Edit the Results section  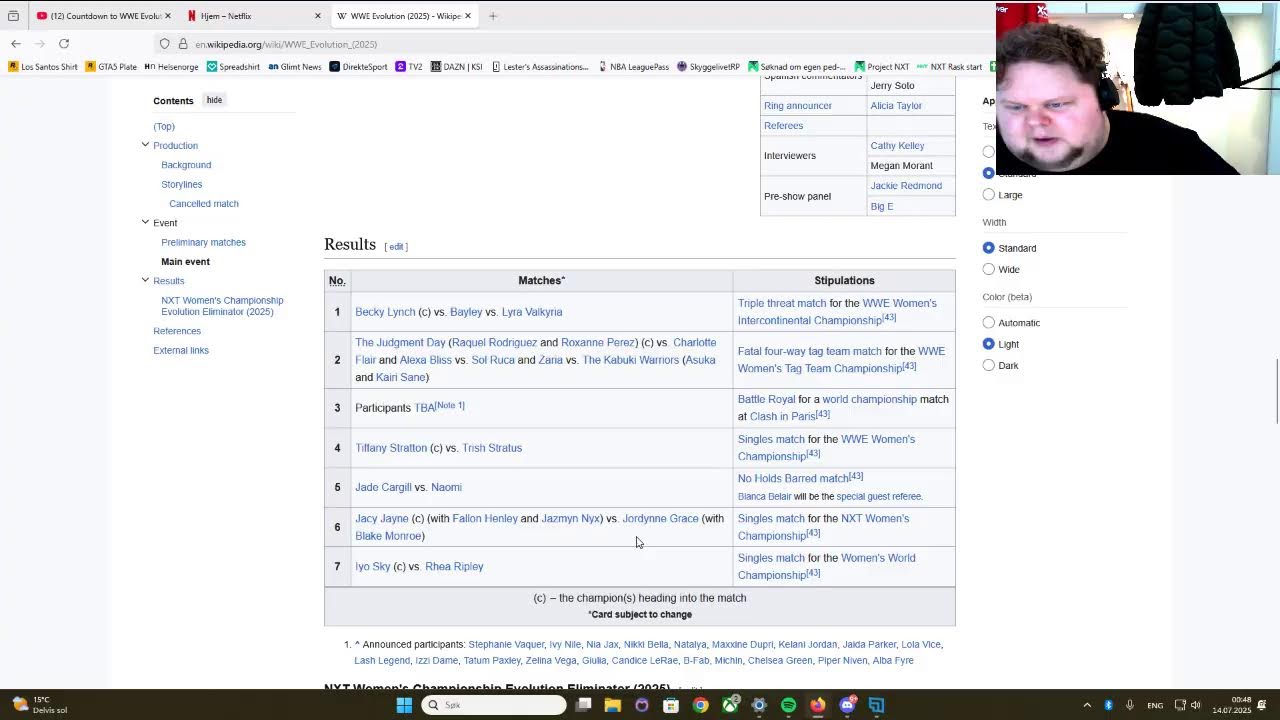(396, 246)
